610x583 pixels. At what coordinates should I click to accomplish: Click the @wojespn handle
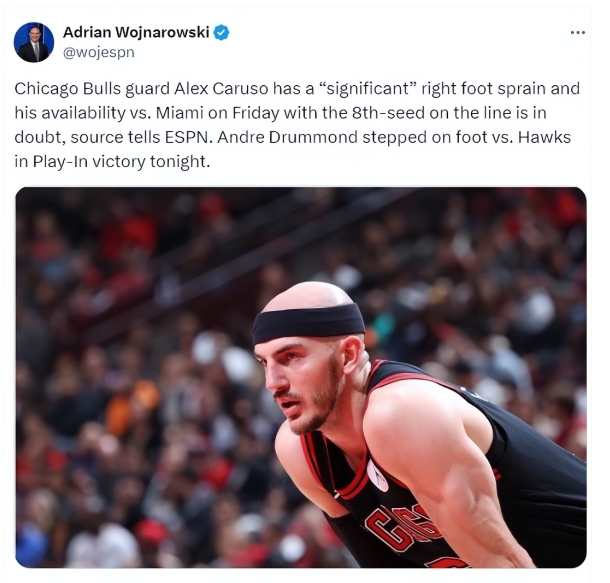[x=99, y=53]
